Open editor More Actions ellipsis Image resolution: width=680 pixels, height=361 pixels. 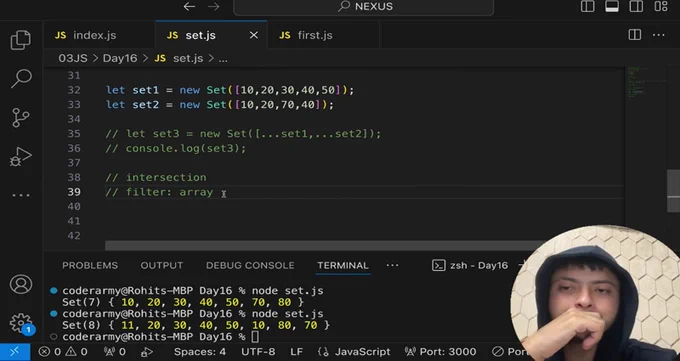pyautogui.click(x=659, y=35)
